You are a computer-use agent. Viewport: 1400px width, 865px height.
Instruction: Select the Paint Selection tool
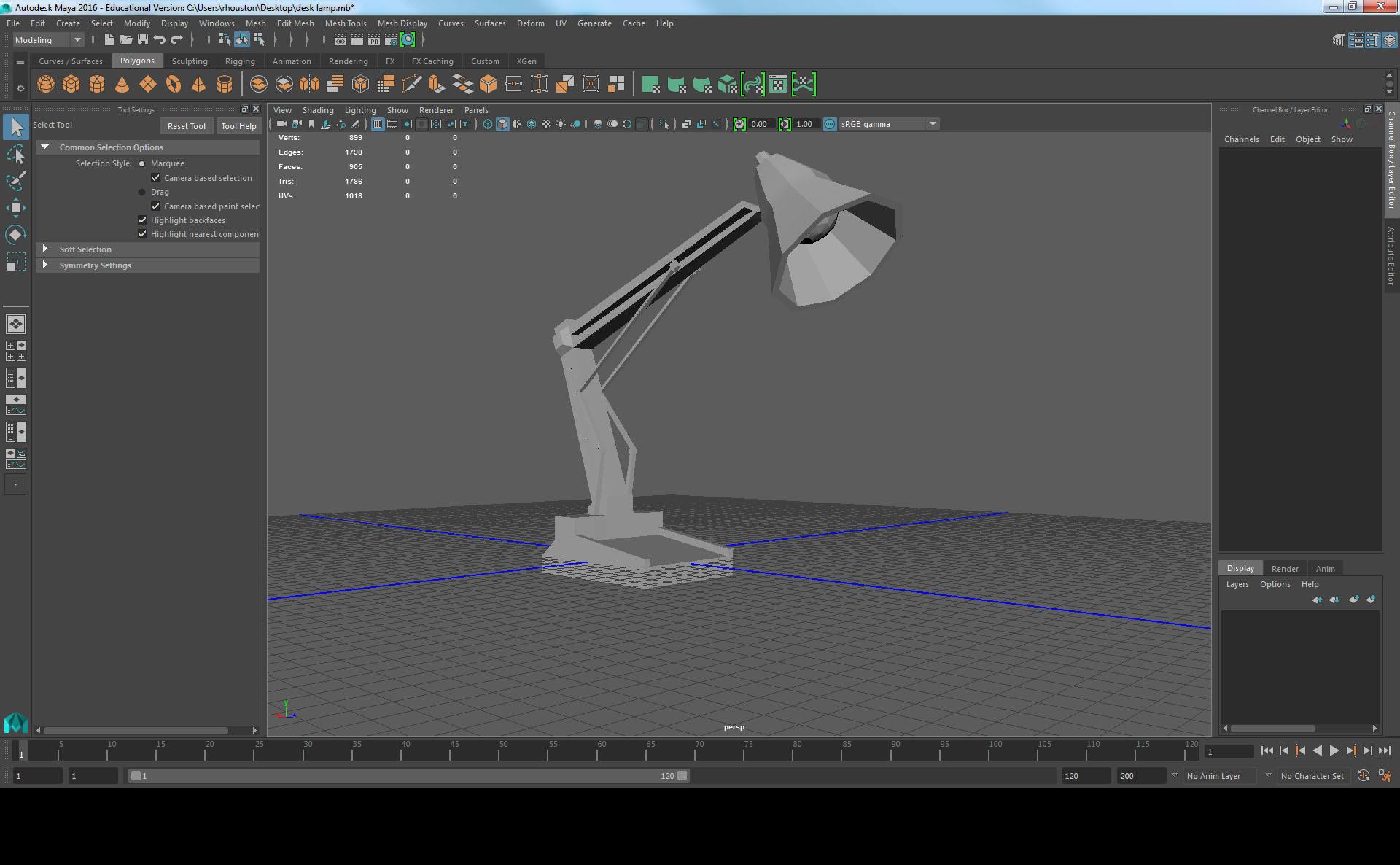[16, 181]
